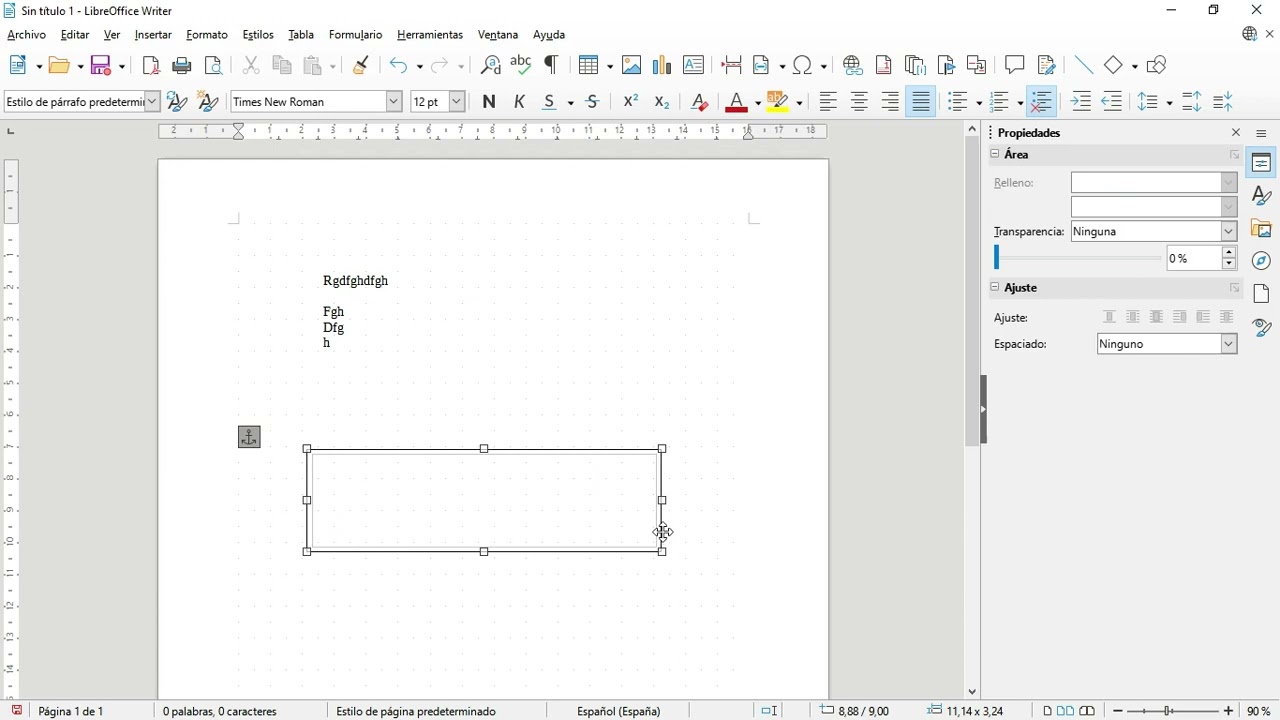Center the text horizontally
Screen dimensions: 1280x720
[x=859, y=102]
